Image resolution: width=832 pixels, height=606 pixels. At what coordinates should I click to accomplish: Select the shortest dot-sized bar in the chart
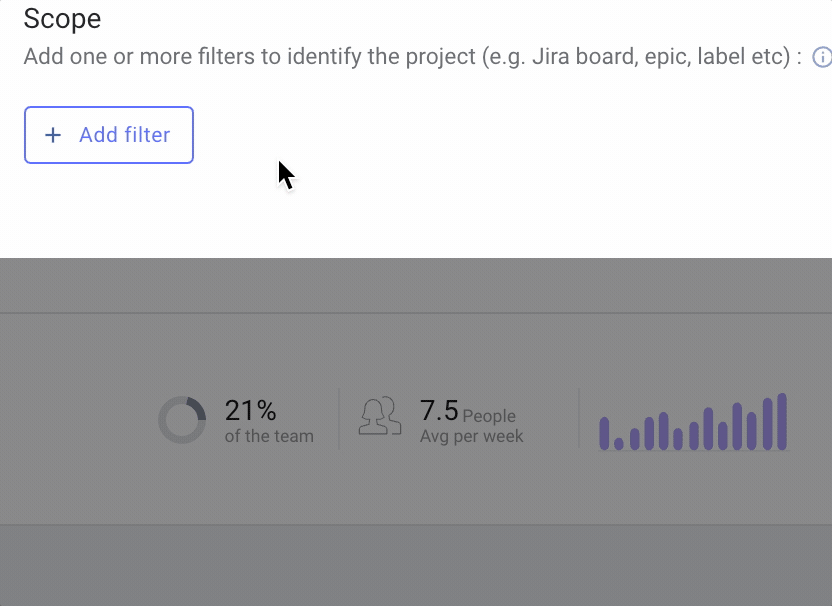tap(619, 444)
